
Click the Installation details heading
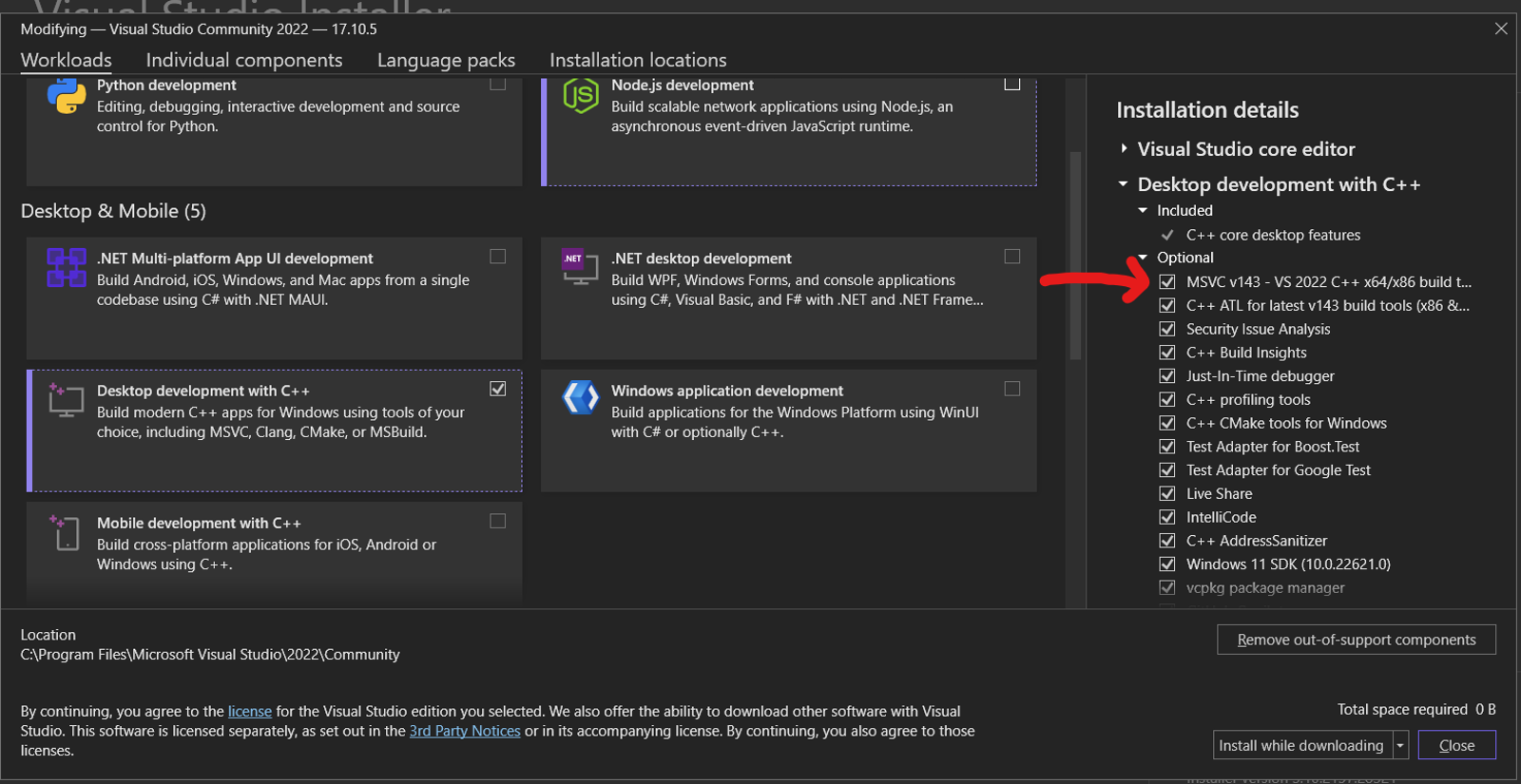(1207, 110)
